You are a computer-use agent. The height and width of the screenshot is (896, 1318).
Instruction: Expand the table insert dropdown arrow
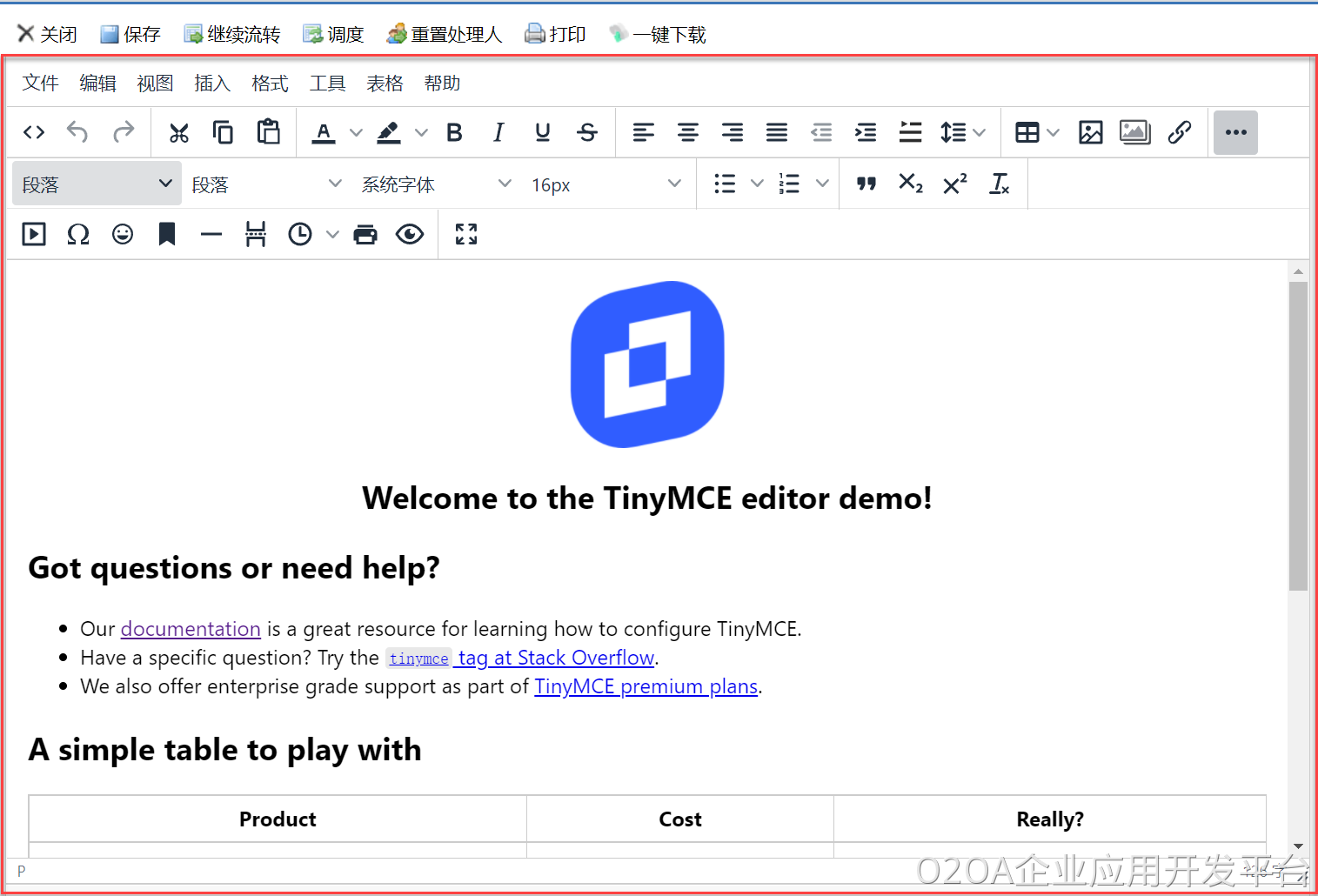1053,132
